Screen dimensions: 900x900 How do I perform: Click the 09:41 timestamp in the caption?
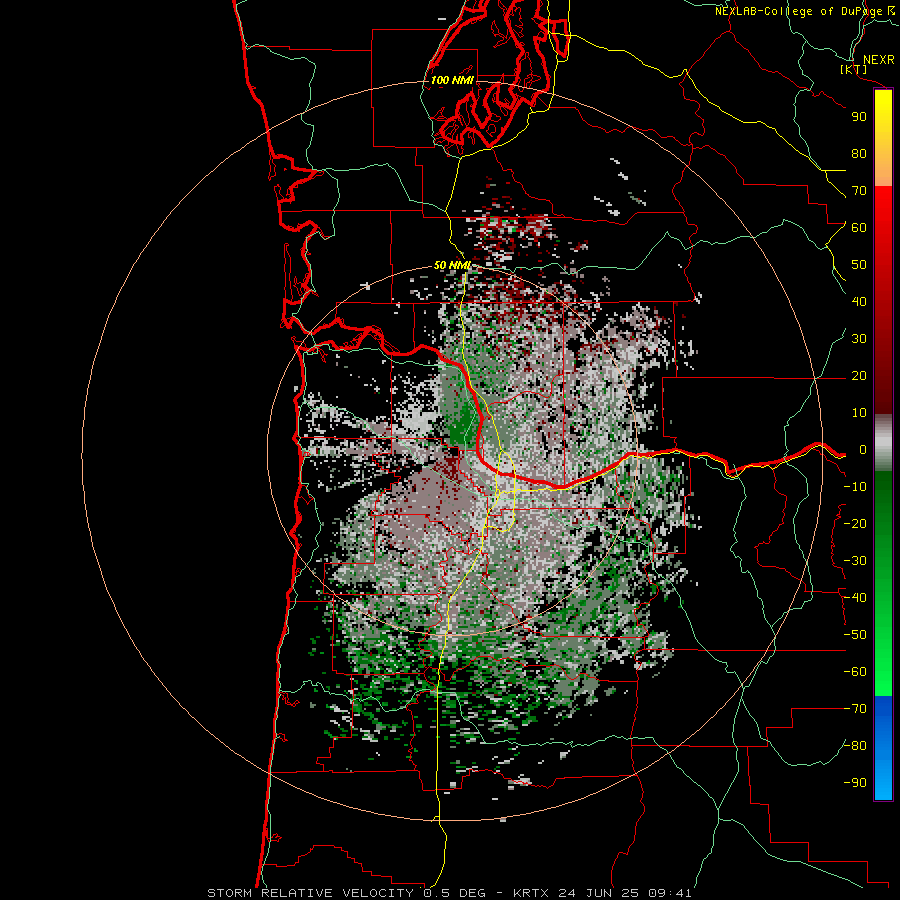[672, 893]
